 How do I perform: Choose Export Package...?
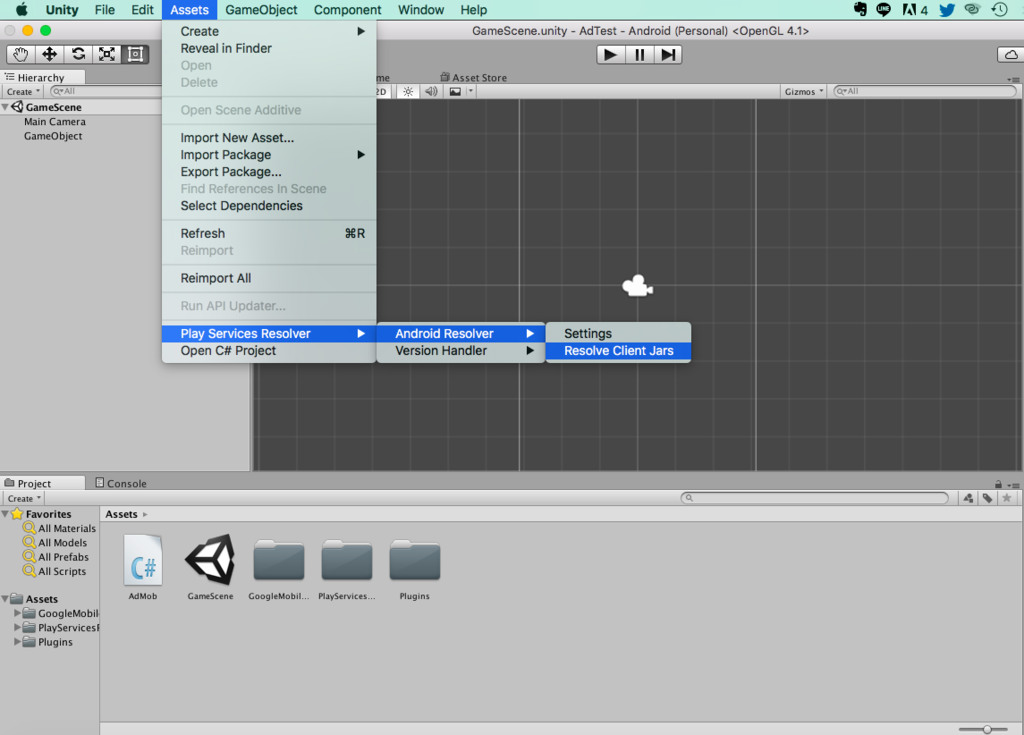(269, 172)
